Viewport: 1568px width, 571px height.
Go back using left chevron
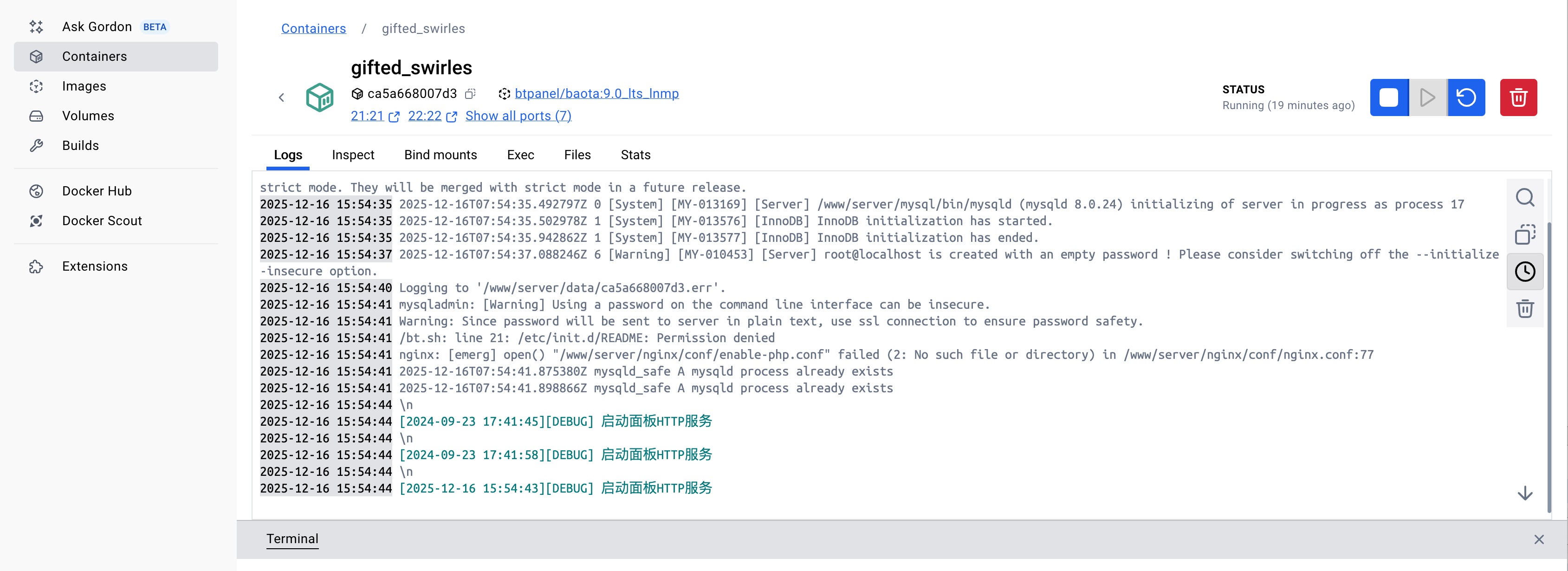281,97
